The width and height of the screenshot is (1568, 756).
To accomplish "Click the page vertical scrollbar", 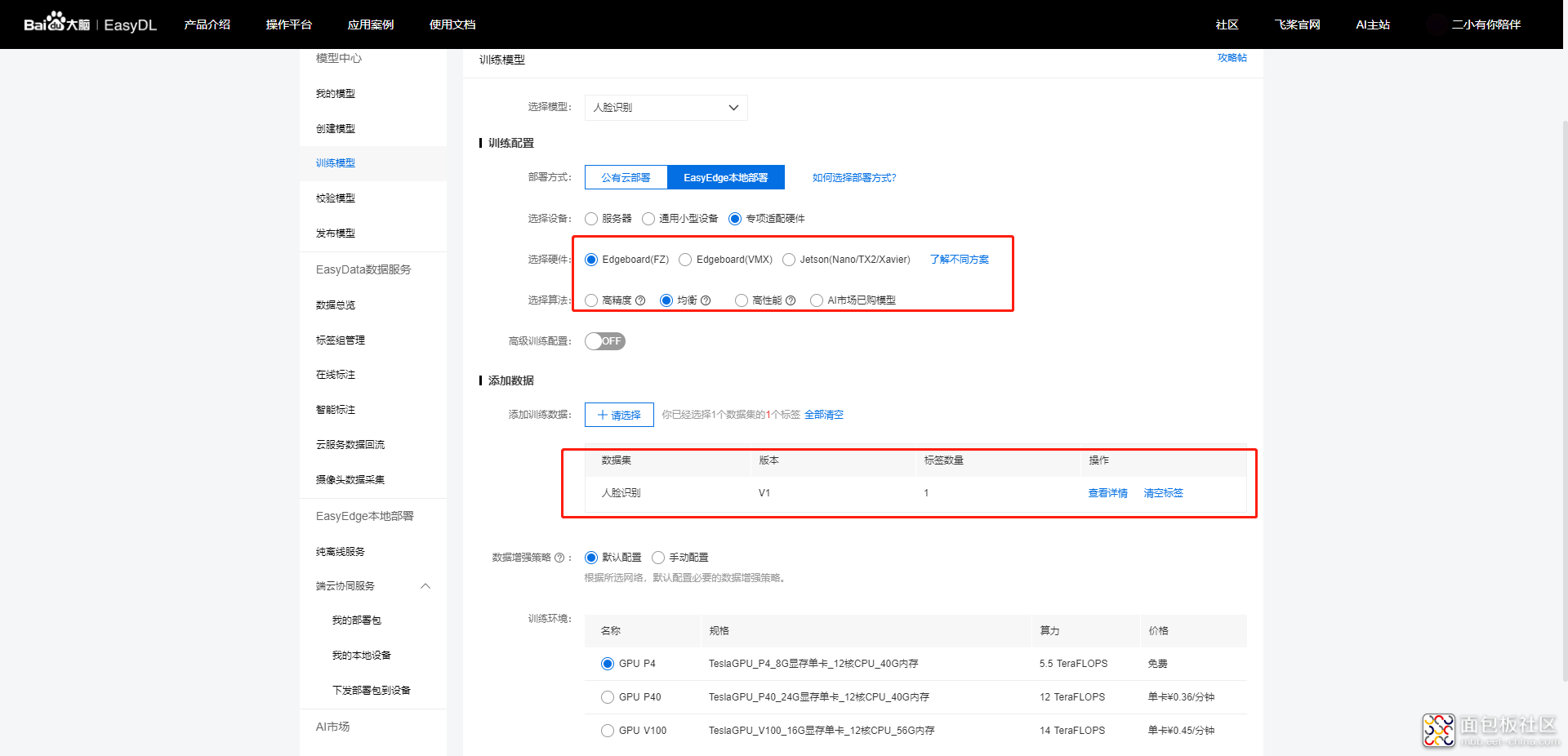I will click(1565, 400).
